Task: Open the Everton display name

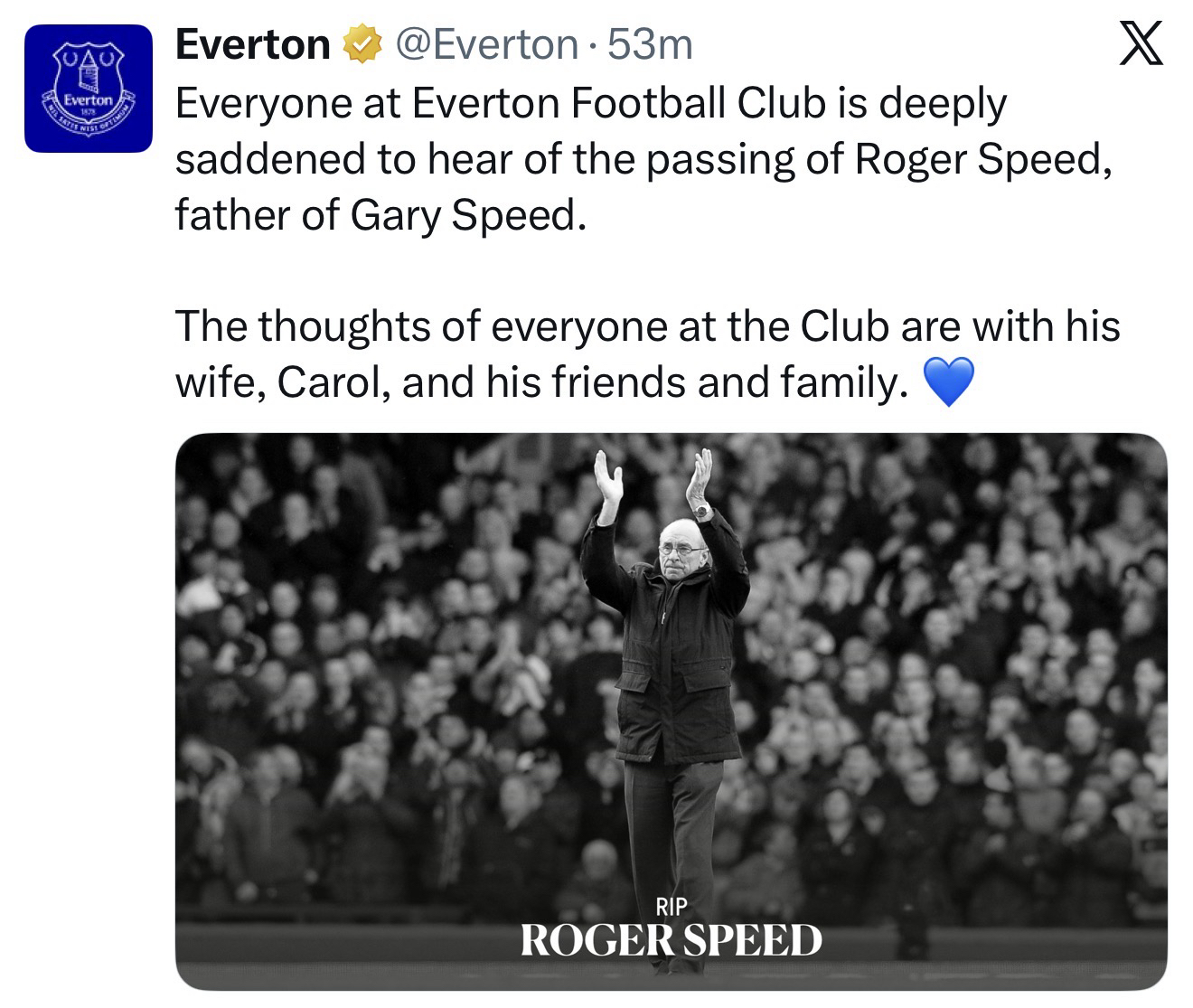Action: point(253,44)
